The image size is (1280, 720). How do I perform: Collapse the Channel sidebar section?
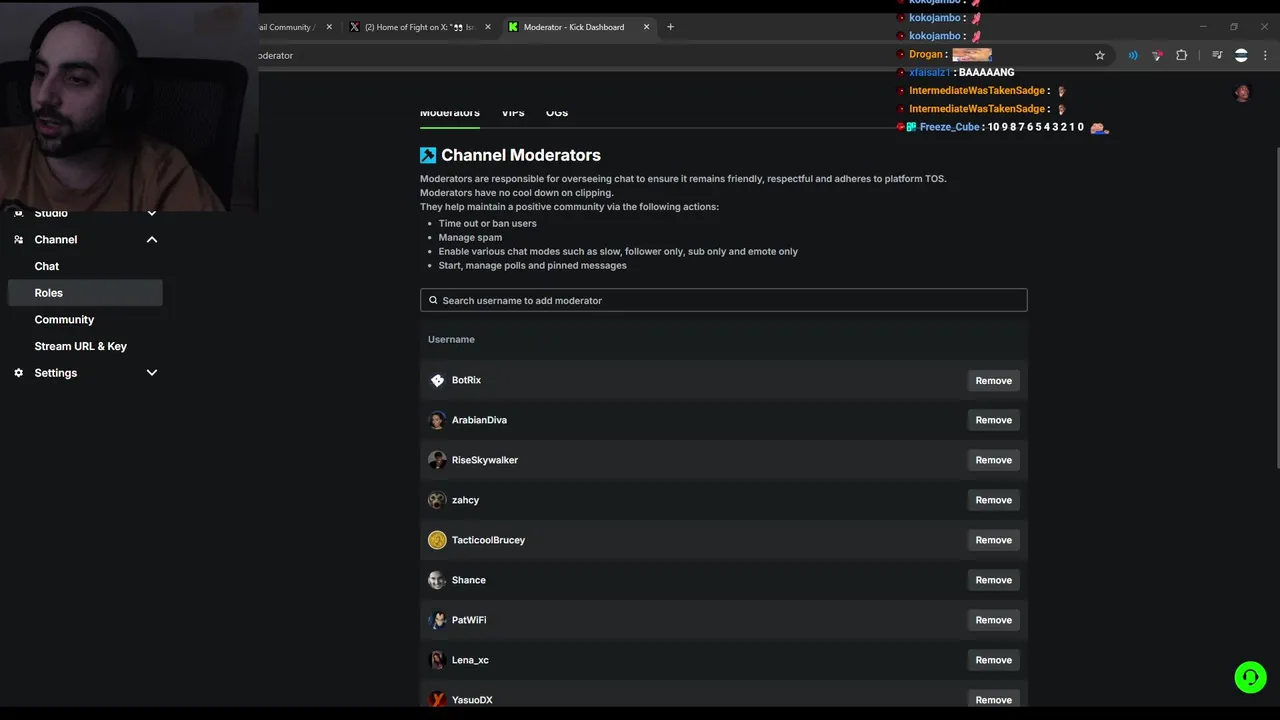click(x=152, y=240)
